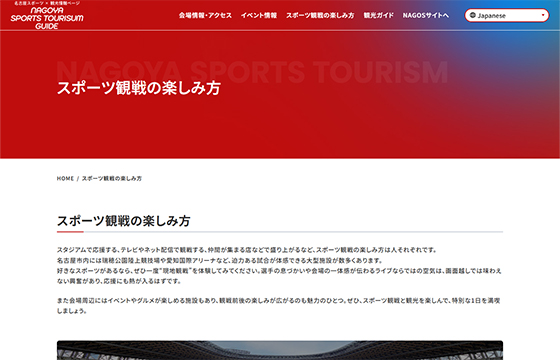560x360 pixels.
Task: Click the スポーツ観戦の楽しみ方 breadcrumb text
Action: [112, 178]
